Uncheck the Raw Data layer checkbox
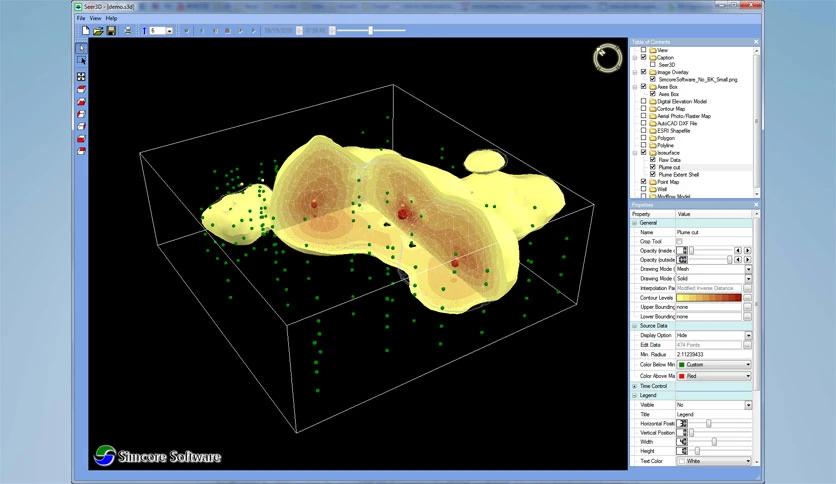Image resolution: width=836 pixels, height=484 pixels. click(653, 159)
